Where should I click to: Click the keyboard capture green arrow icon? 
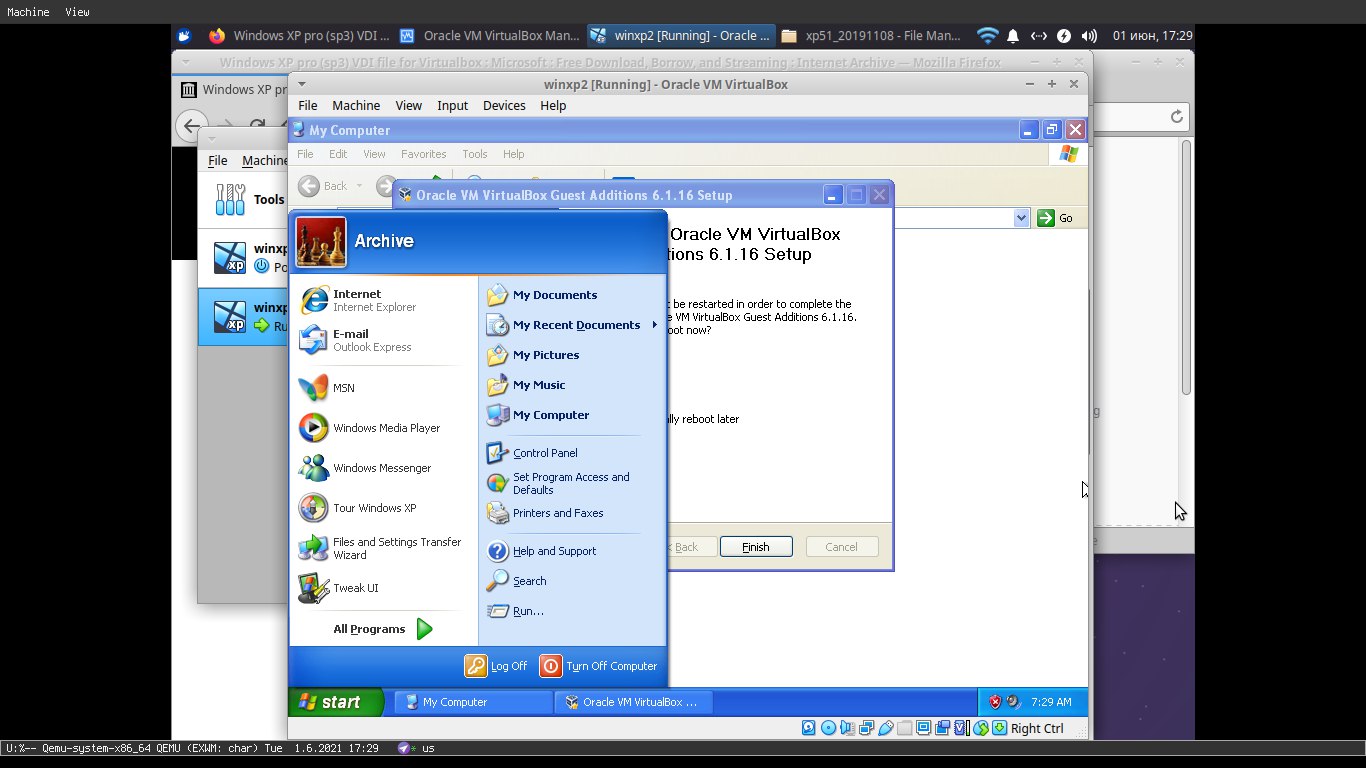tap(1000, 728)
